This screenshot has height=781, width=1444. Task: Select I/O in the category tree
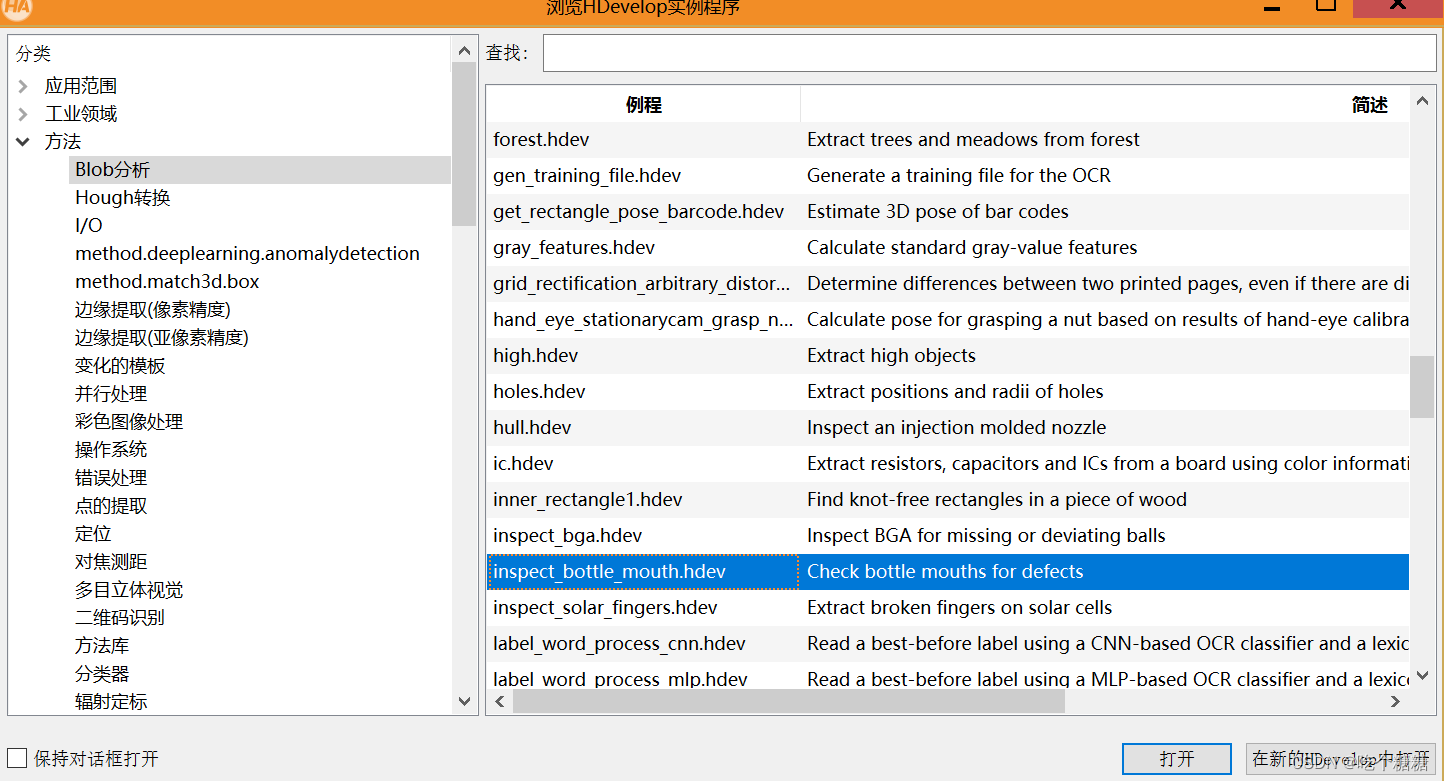88,226
